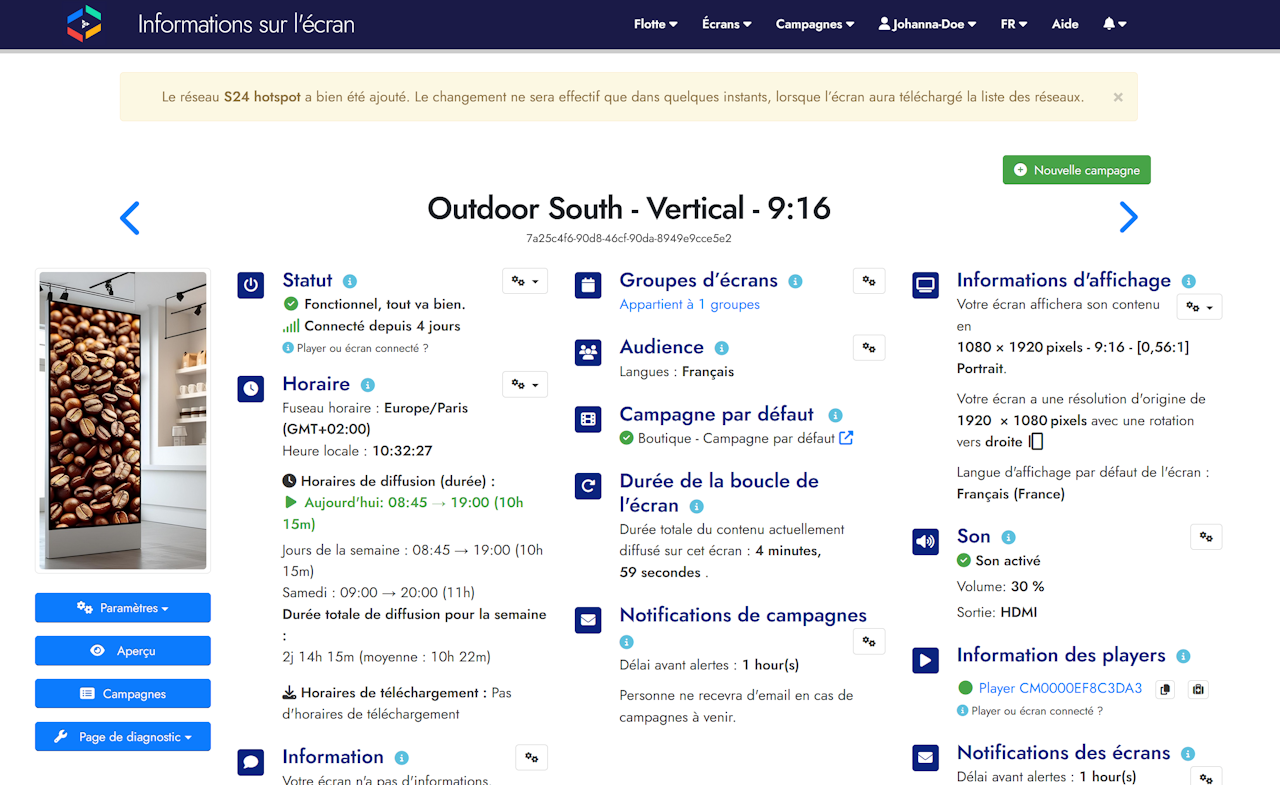
Task: Open the Campagnes navigation menu
Action: coord(815,24)
